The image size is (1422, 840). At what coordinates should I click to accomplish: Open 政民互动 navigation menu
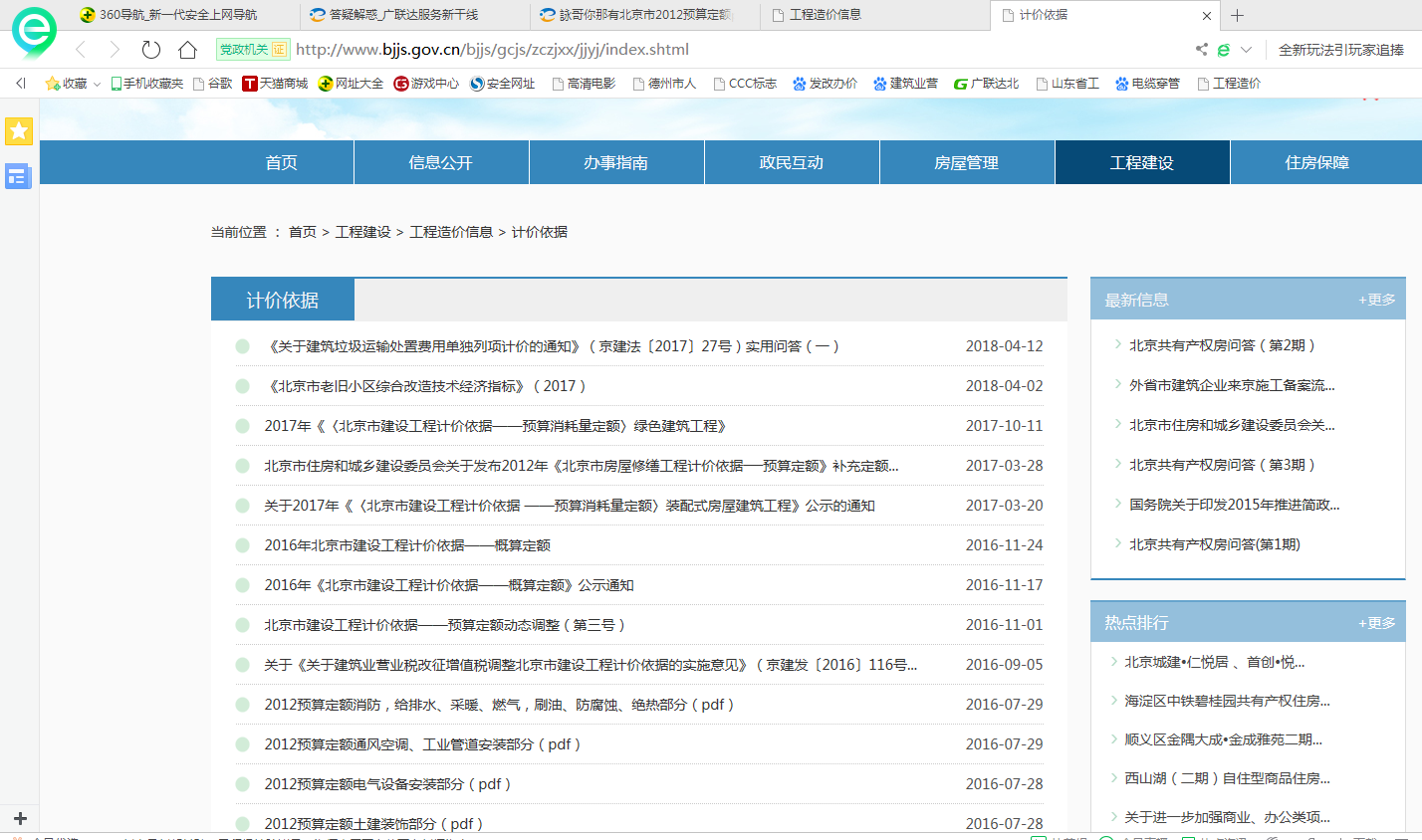point(792,162)
